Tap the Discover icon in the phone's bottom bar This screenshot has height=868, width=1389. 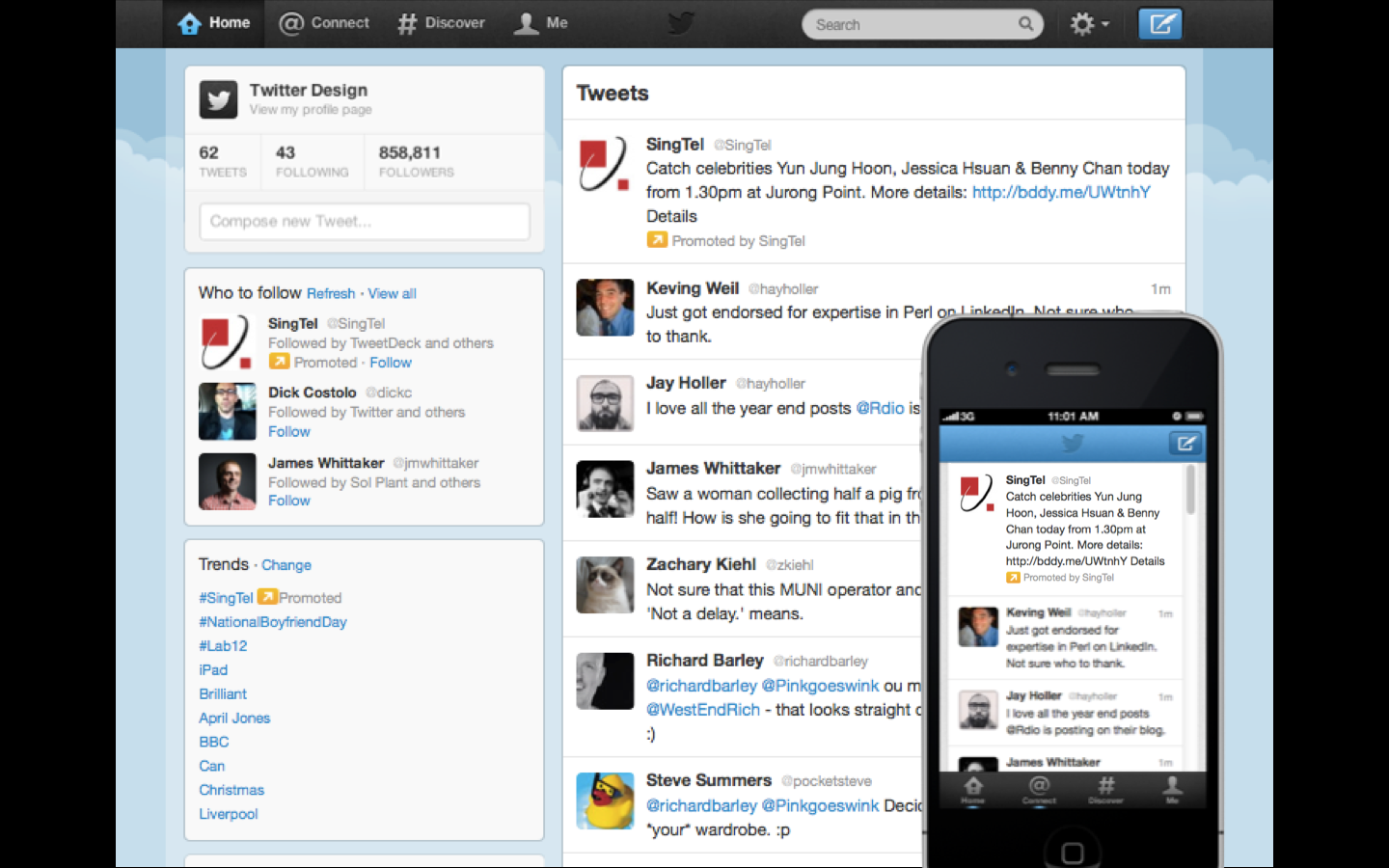pyautogui.click(x=1105, y=789)
